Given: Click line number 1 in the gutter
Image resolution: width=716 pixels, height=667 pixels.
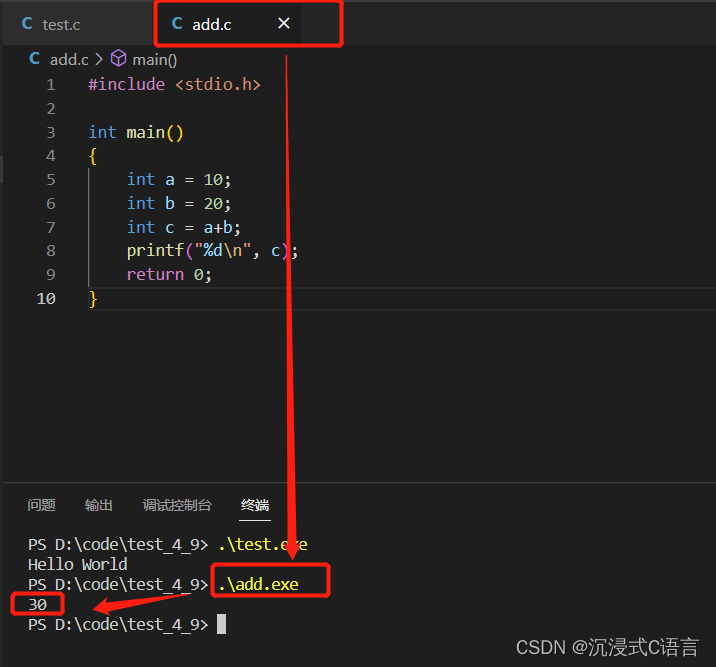Looking at the screenshot, I should (51, 85).
